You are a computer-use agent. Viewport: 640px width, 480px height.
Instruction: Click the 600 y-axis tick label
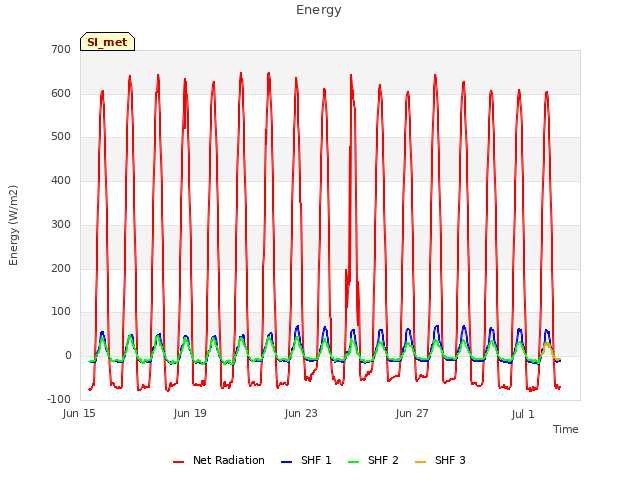pyautogui.click(x=61, y=93)
